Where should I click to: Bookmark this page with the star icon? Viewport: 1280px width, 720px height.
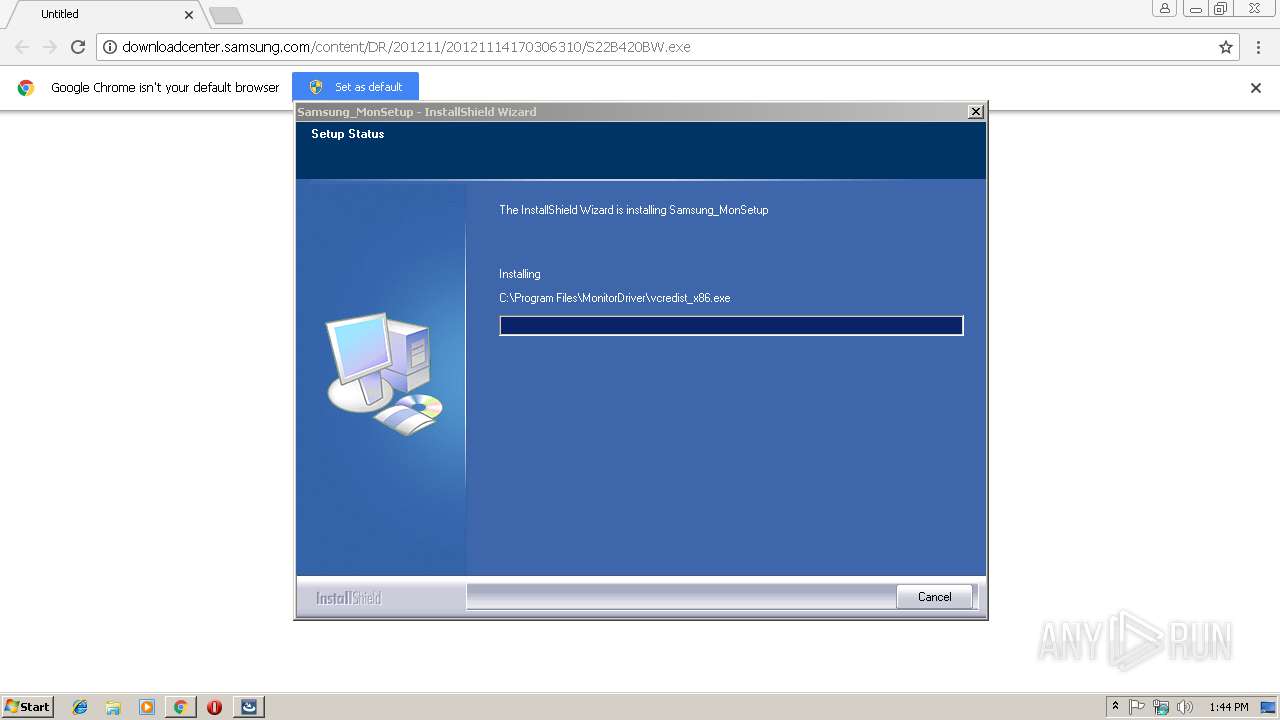(1226, 47)
